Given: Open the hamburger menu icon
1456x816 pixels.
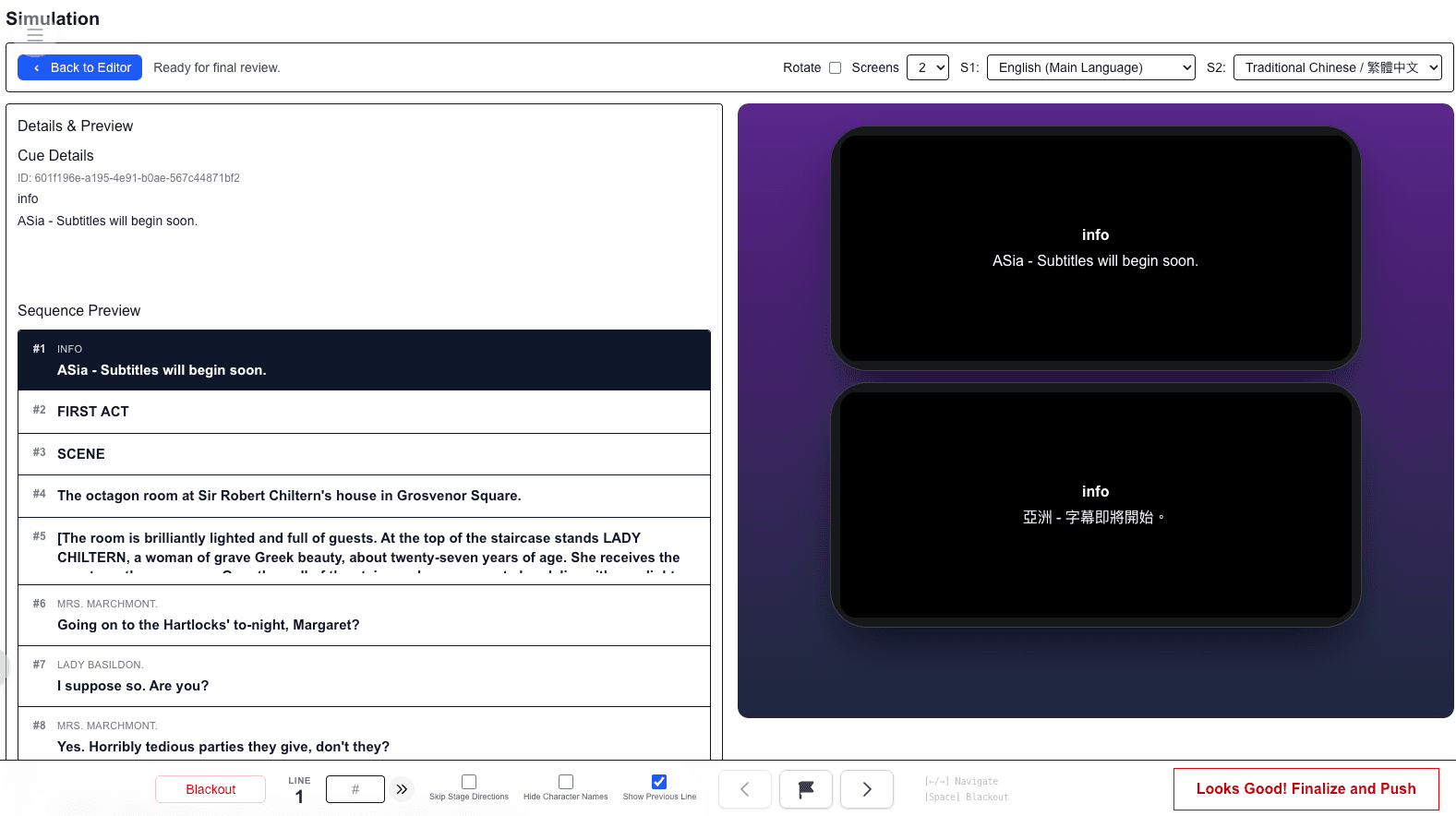Looking at the screenshot, I should tap(35, 35).
